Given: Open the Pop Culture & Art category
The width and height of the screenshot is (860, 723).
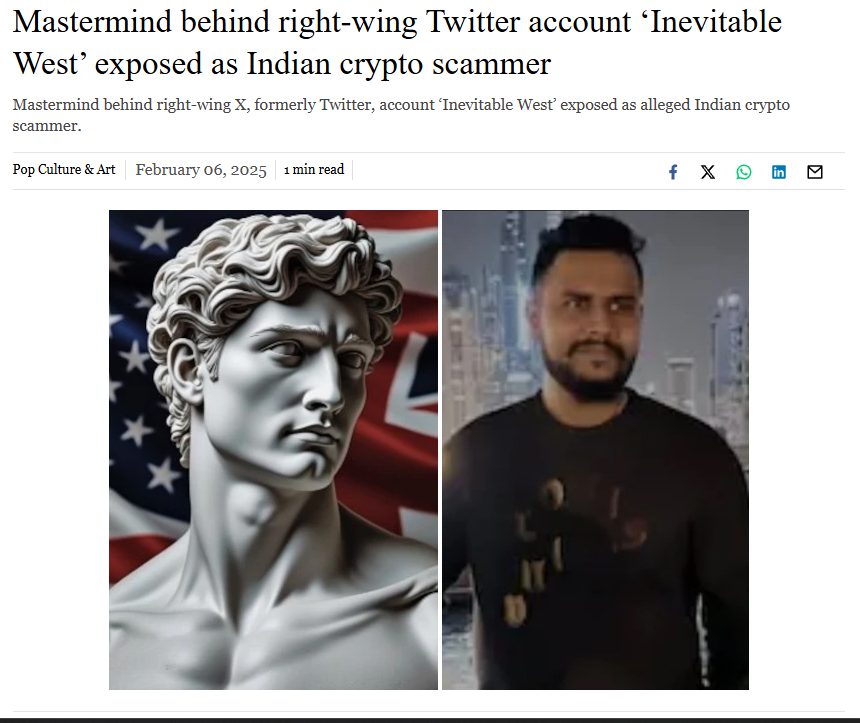Looking at the screenshot, I should (64, 170).
